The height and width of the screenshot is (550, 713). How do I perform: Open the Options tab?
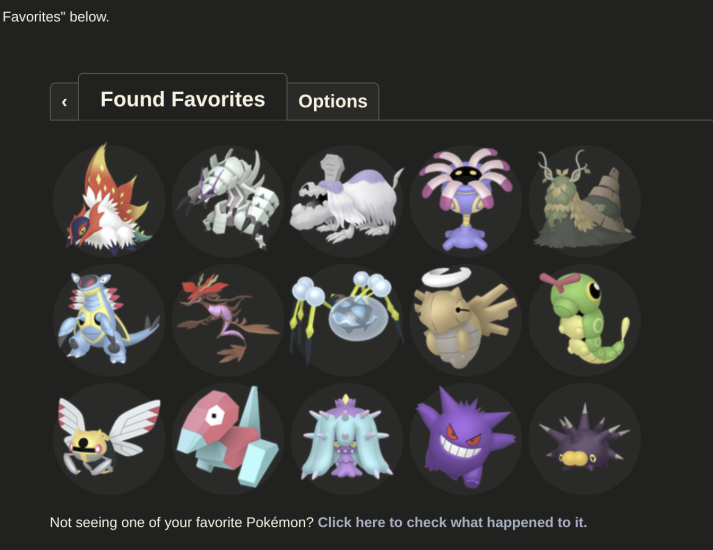332,101
